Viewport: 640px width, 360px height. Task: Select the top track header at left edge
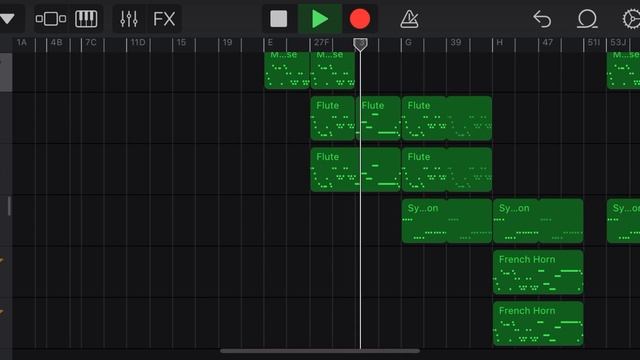(6, 72)
